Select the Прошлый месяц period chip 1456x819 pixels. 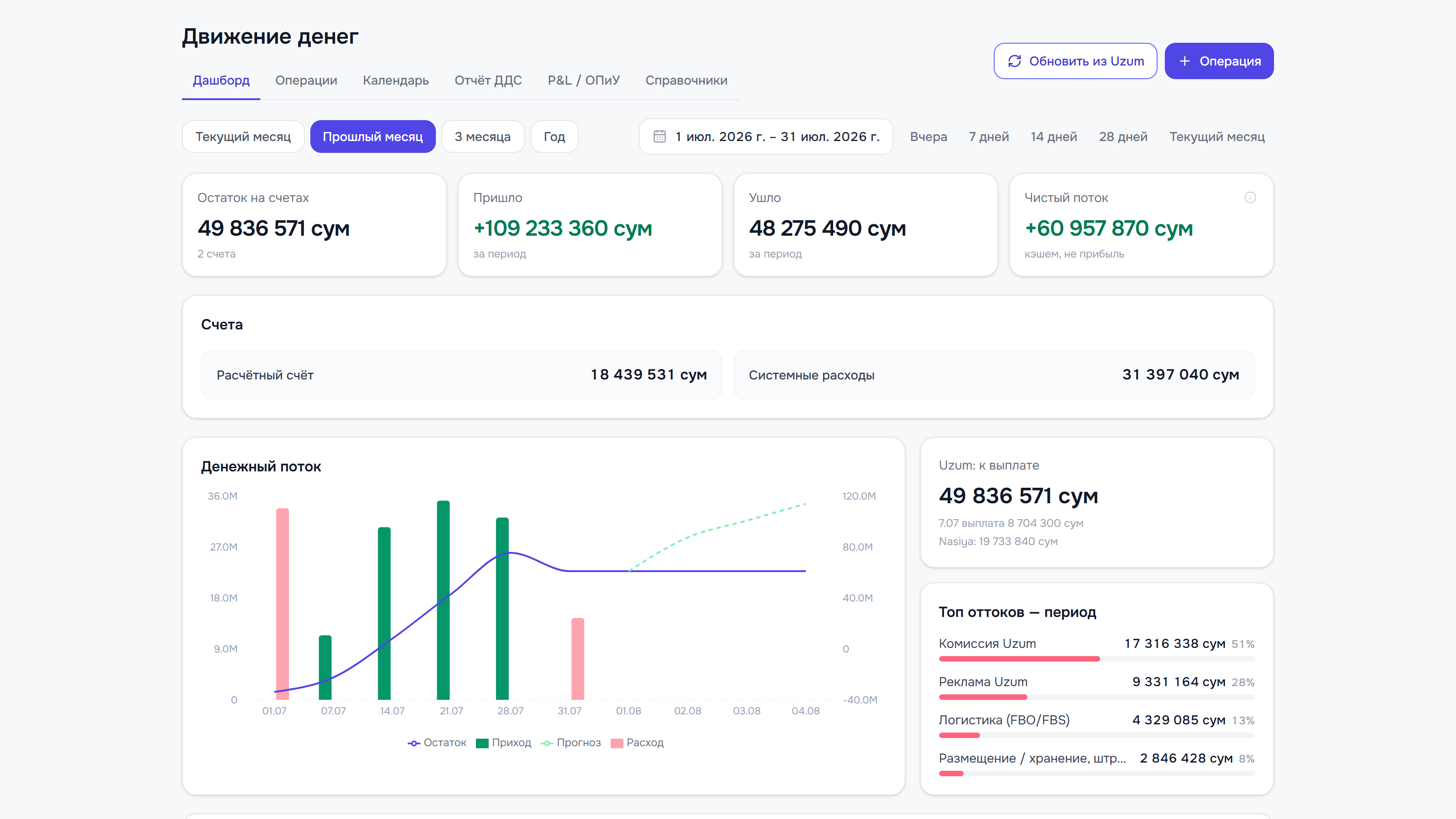point(373,136)
